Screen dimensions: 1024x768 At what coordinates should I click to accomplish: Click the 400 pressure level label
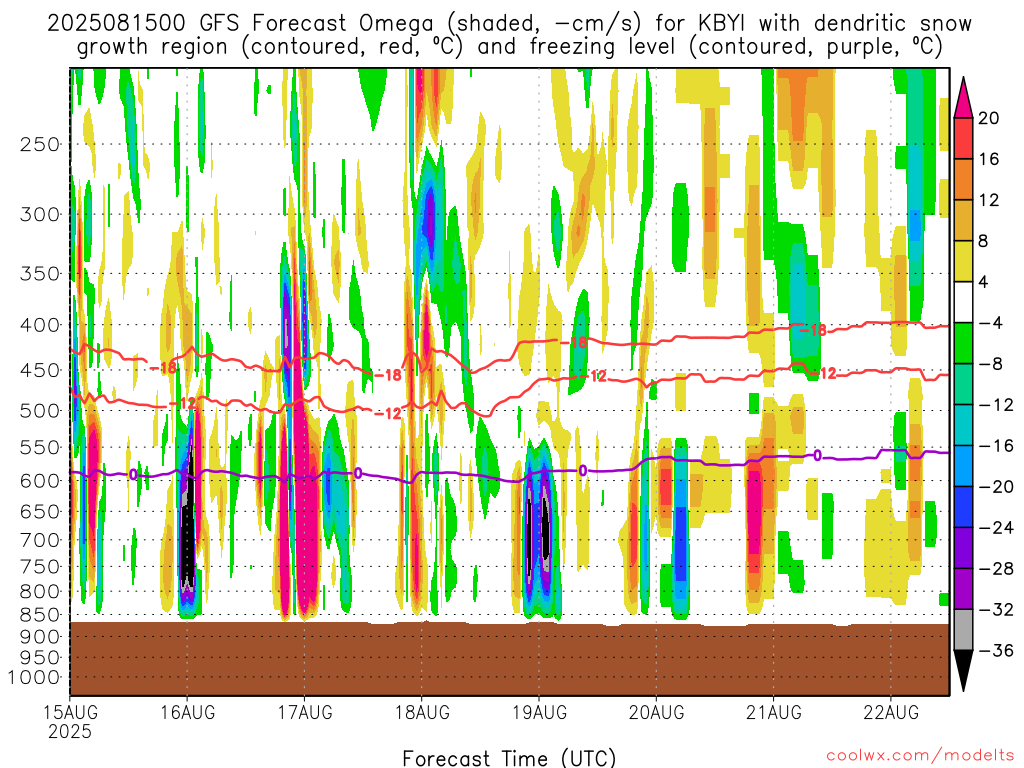(40, 325)
